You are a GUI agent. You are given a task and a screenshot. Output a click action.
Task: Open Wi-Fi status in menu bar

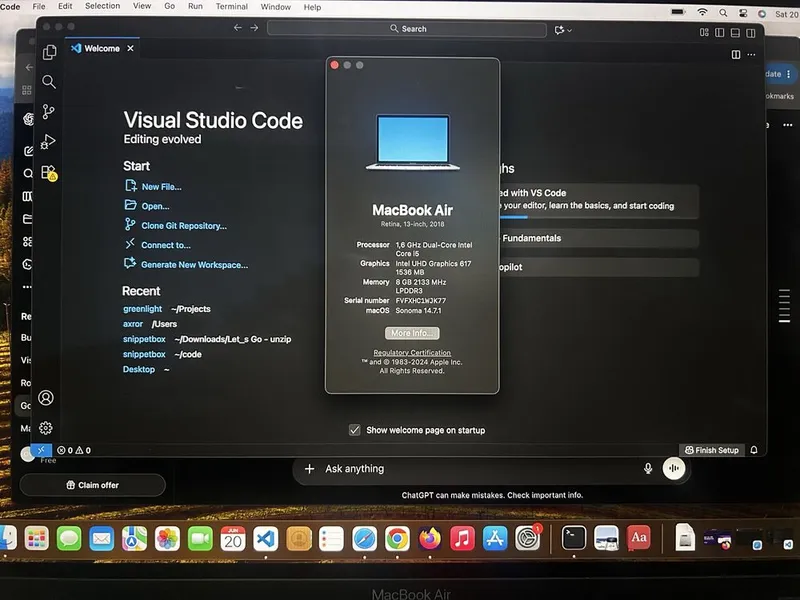(702, 12)
